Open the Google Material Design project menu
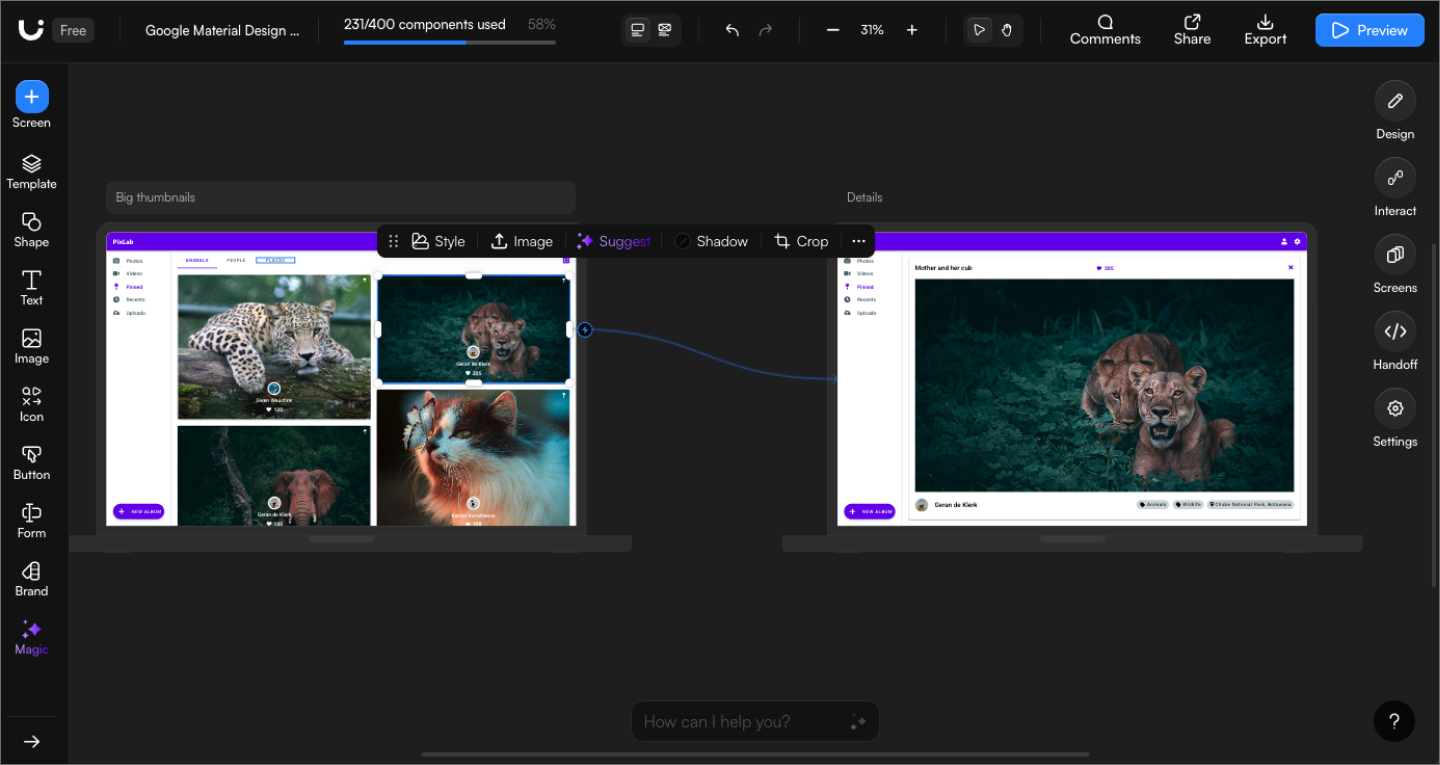Screen dimensions: 1440x765 [x=222, y=30]
